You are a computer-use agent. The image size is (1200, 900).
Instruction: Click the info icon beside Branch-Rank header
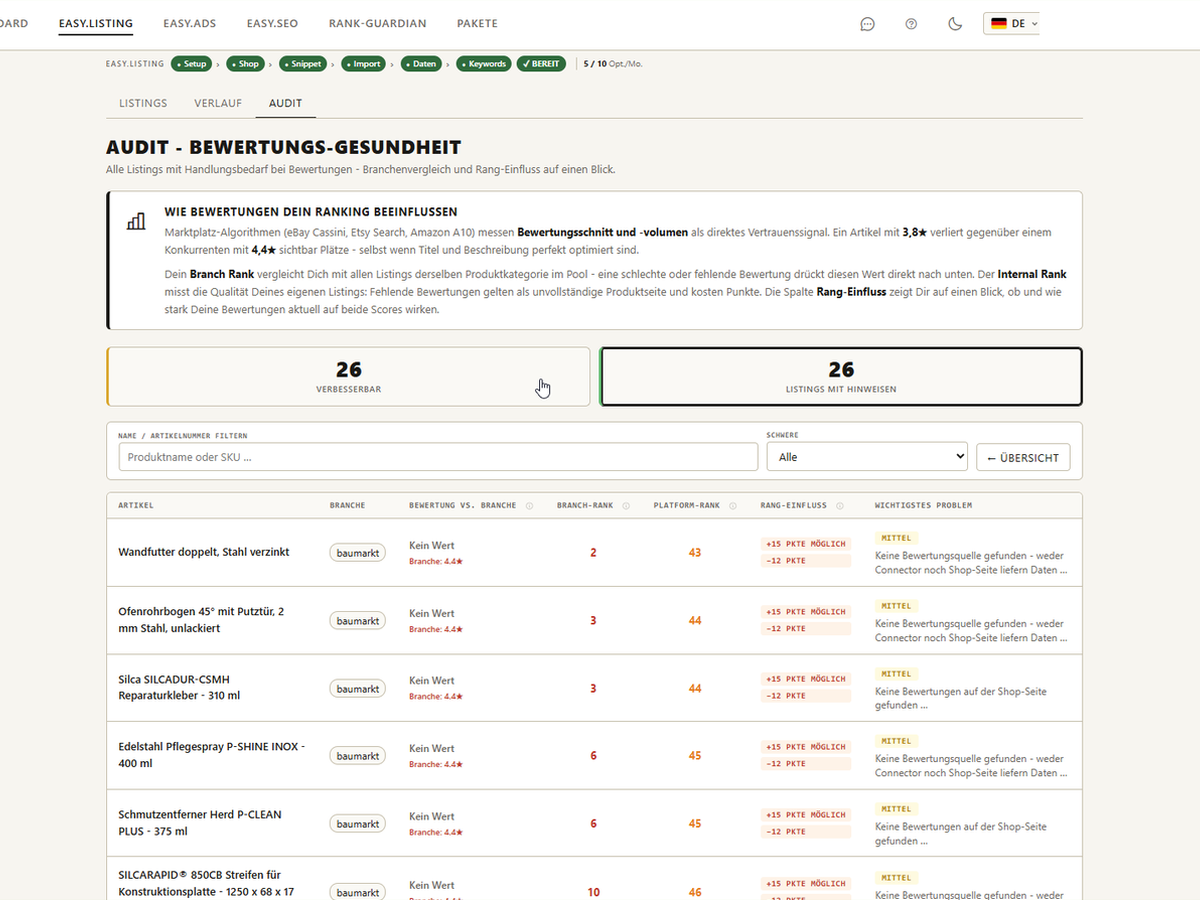(626, 506)
